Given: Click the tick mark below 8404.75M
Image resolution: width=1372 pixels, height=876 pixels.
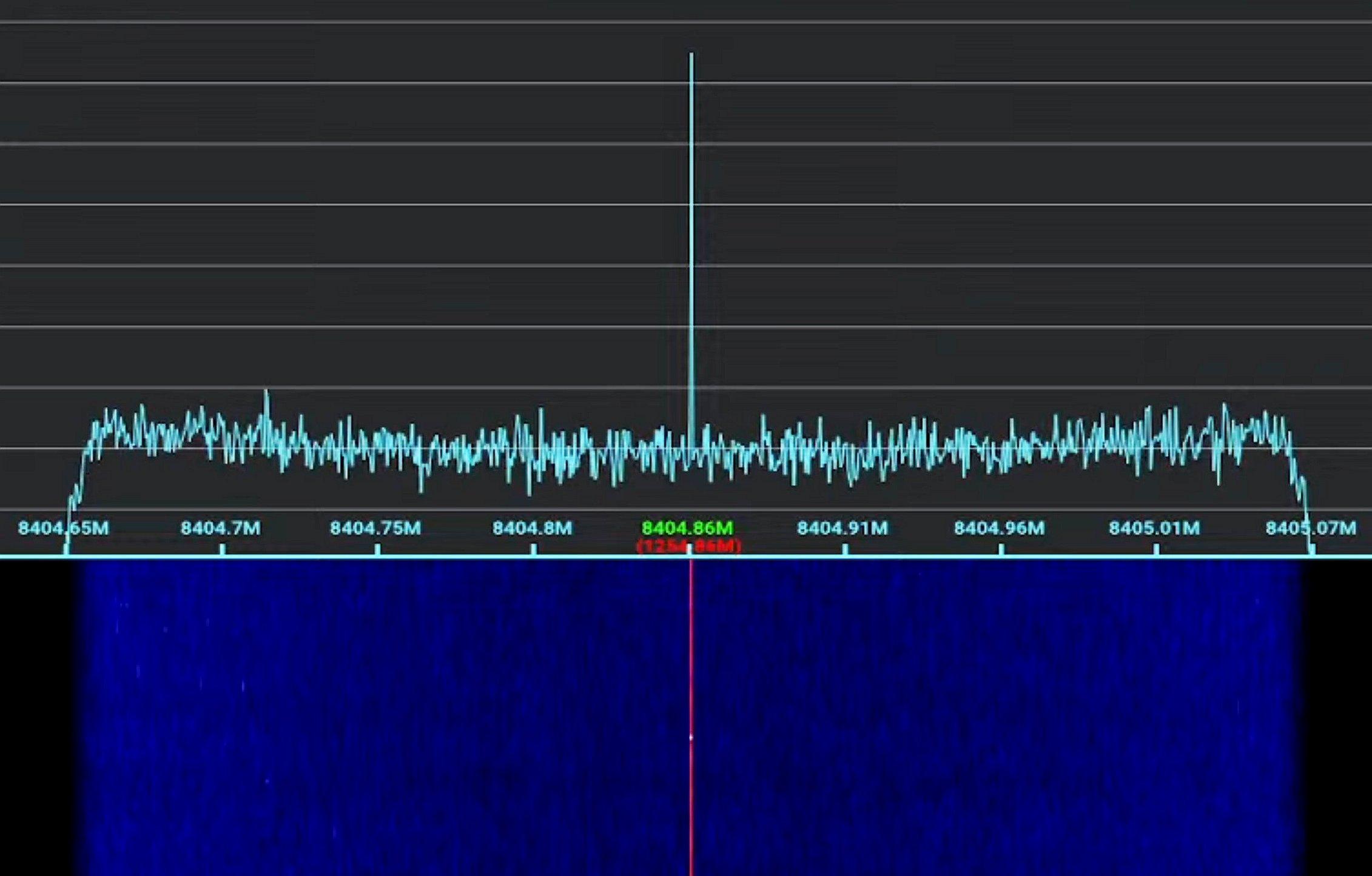Looking at the screenshot, I should pos(378,549).
